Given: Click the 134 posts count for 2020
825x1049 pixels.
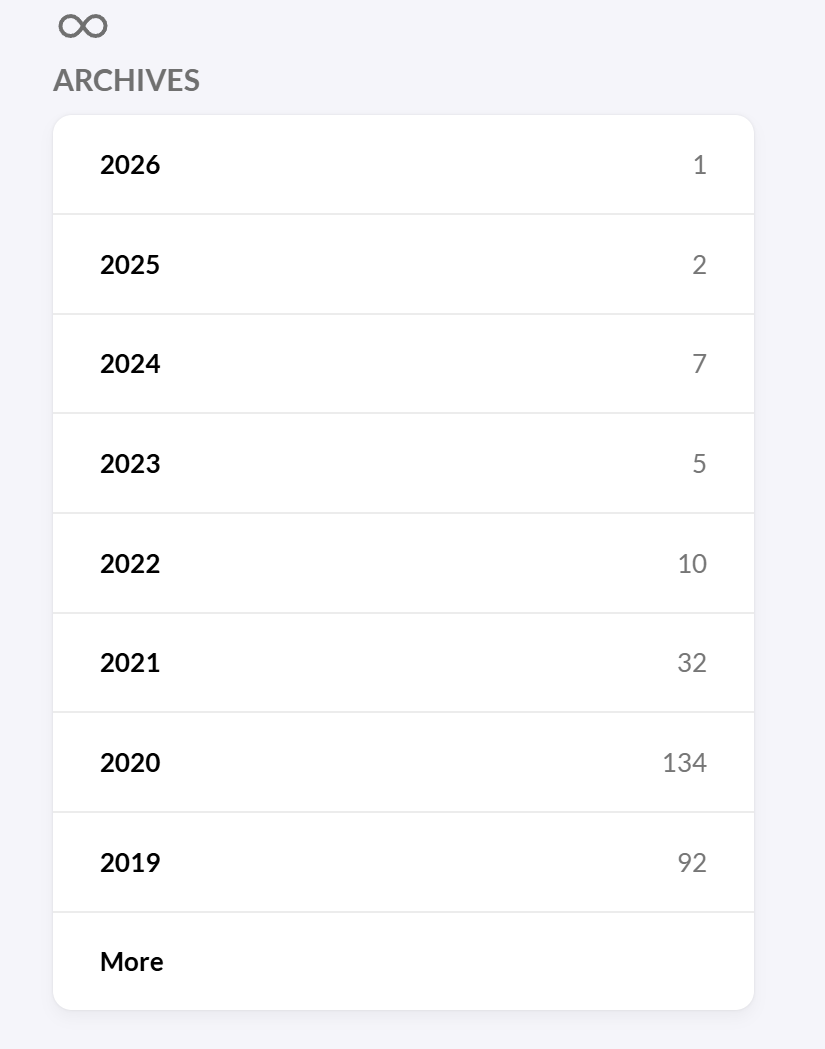Looking at the screenshot, I should click(684, 763).
